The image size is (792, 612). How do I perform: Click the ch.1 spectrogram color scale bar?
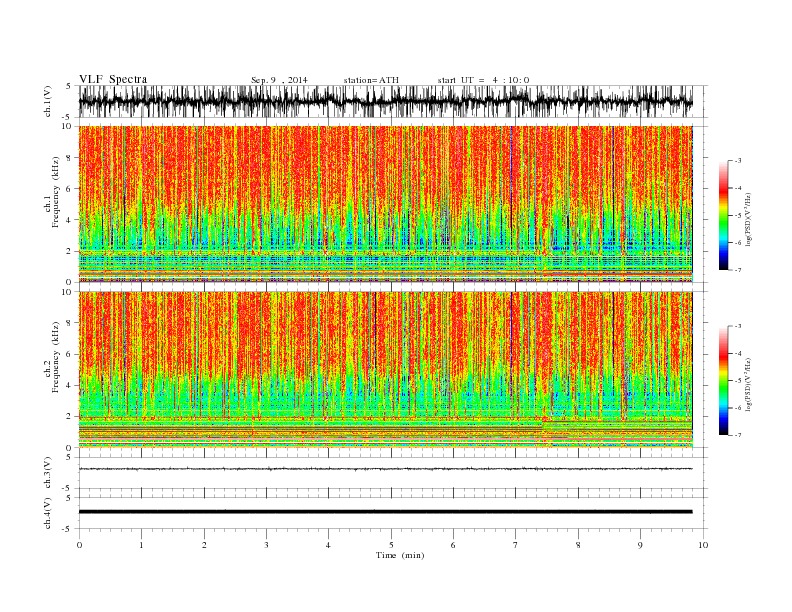point(723,215)
